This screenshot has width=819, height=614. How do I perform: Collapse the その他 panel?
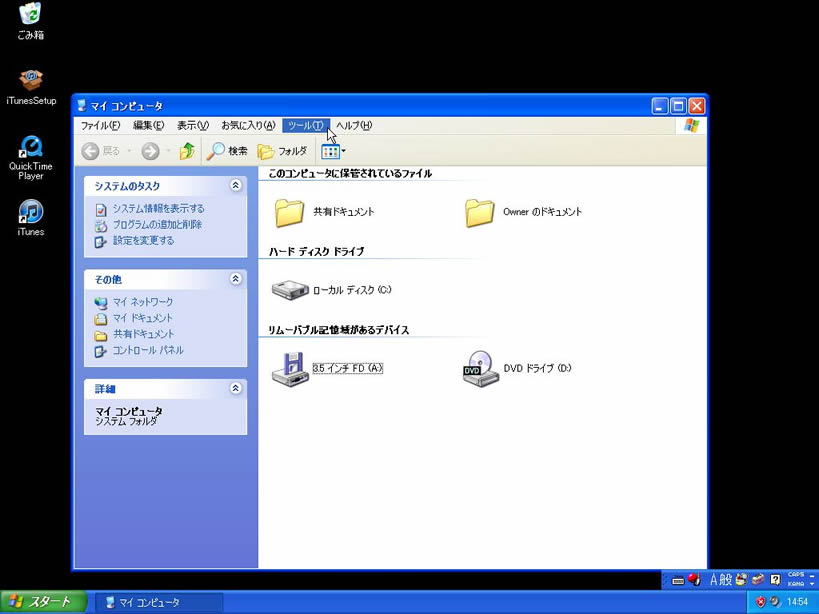pos(236,279)
